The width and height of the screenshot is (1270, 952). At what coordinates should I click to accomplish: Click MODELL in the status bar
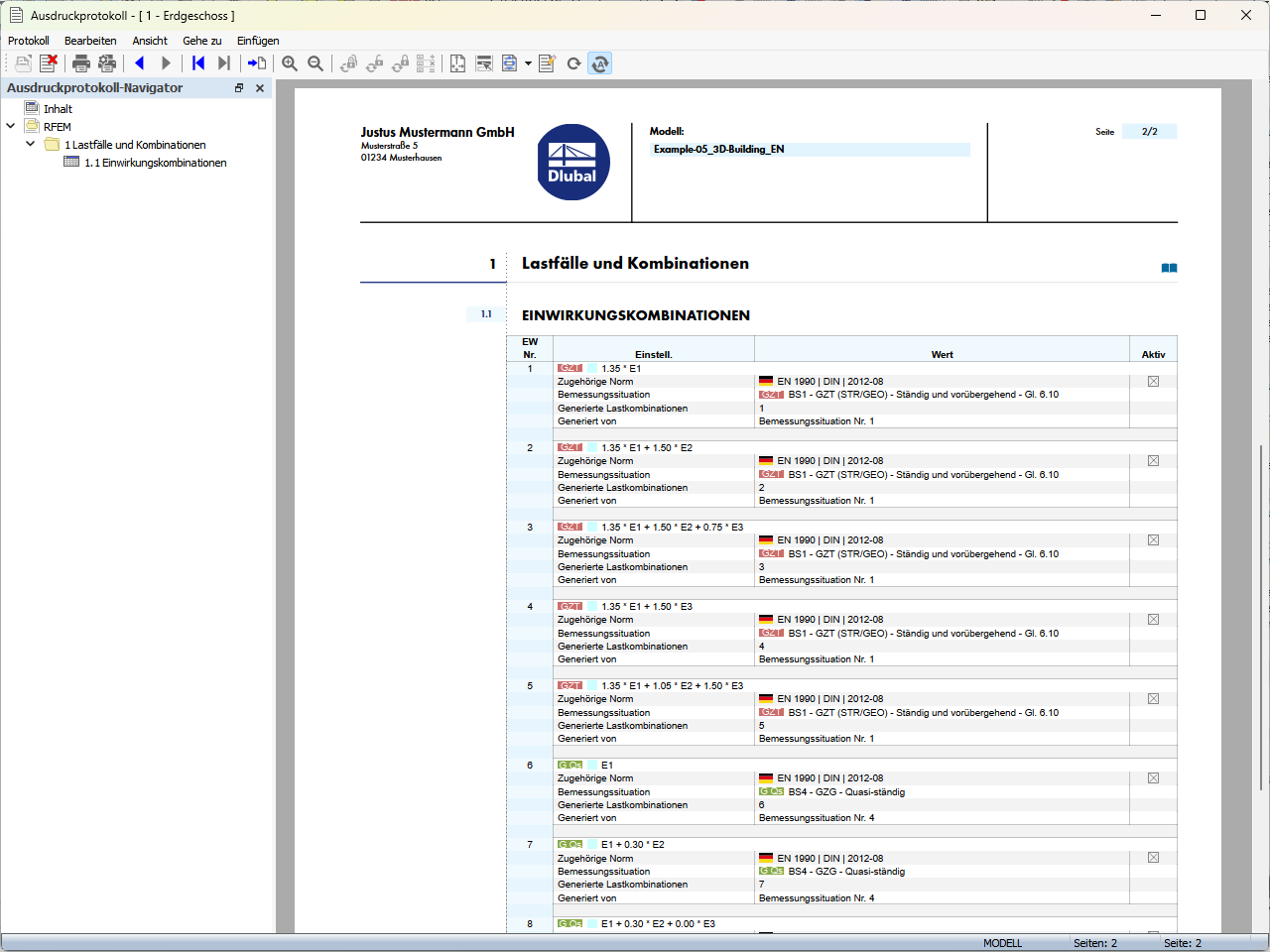click(x=1002, y=943)
